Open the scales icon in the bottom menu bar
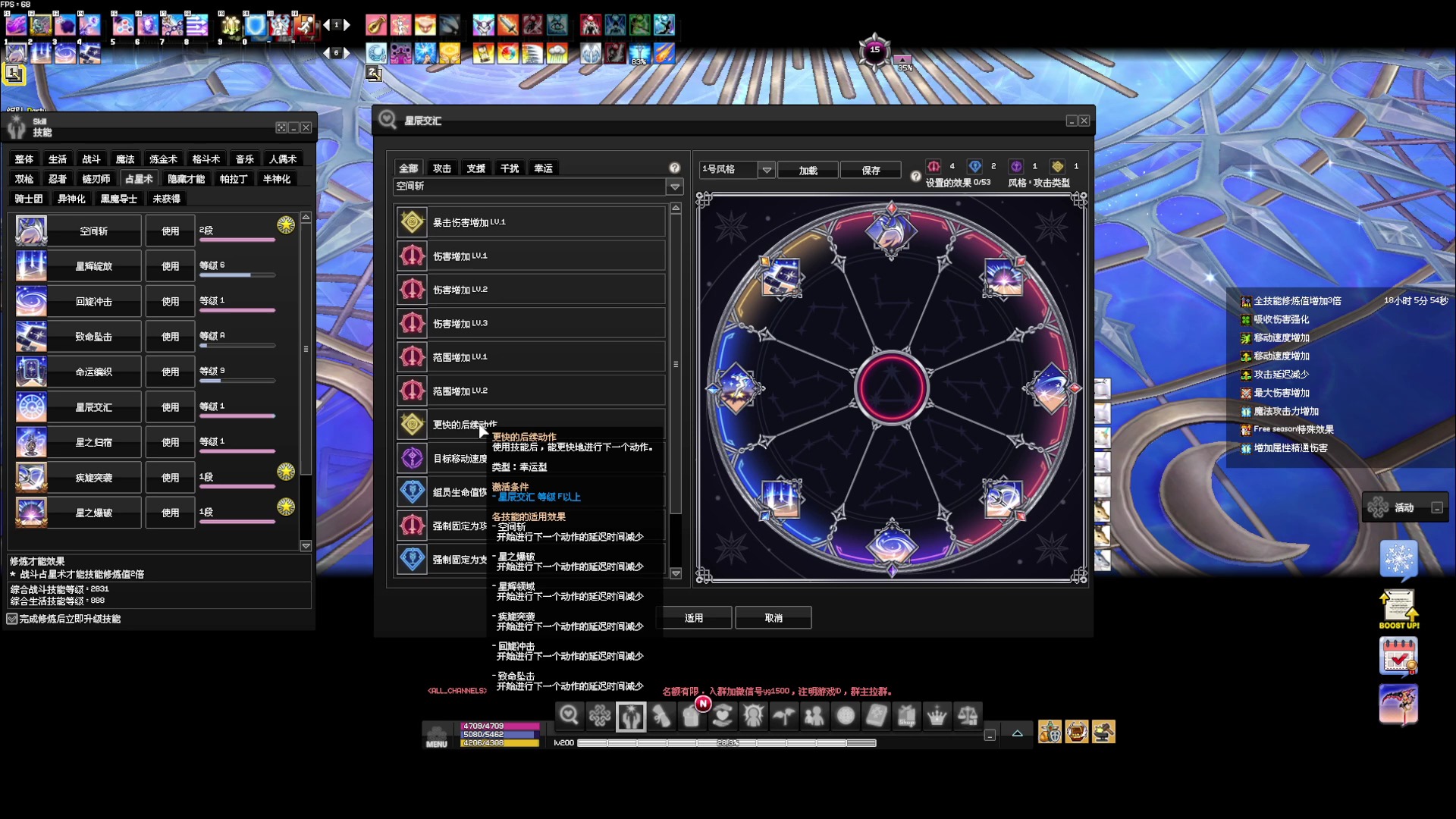 pos(968,715)
